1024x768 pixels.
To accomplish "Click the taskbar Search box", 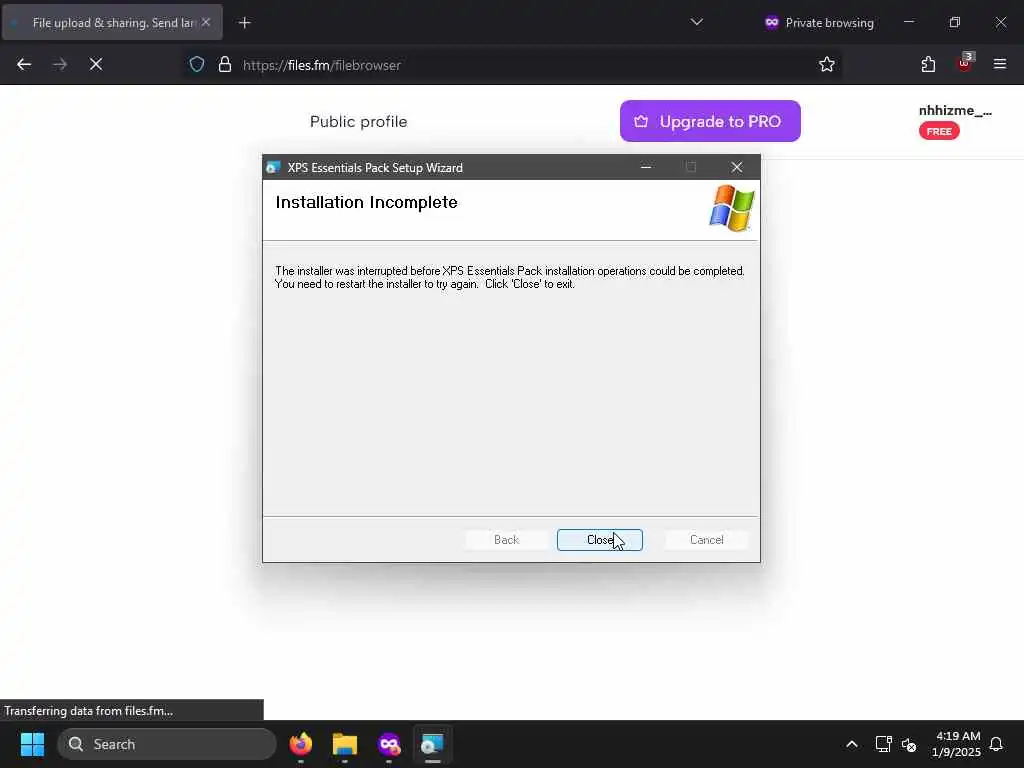I will coord(167,744).
